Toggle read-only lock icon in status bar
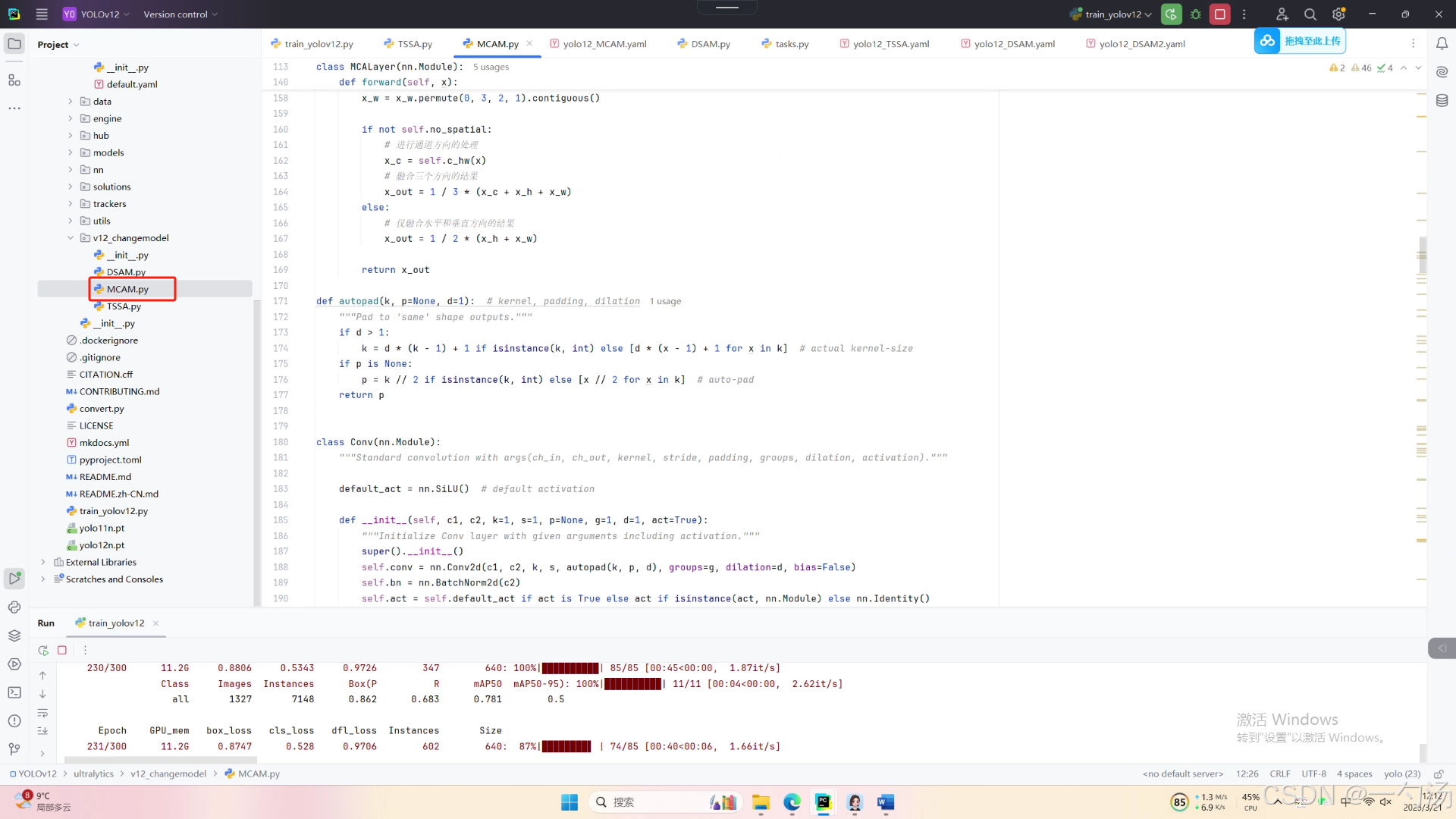1456x819 pixels. click(1438, 773)
